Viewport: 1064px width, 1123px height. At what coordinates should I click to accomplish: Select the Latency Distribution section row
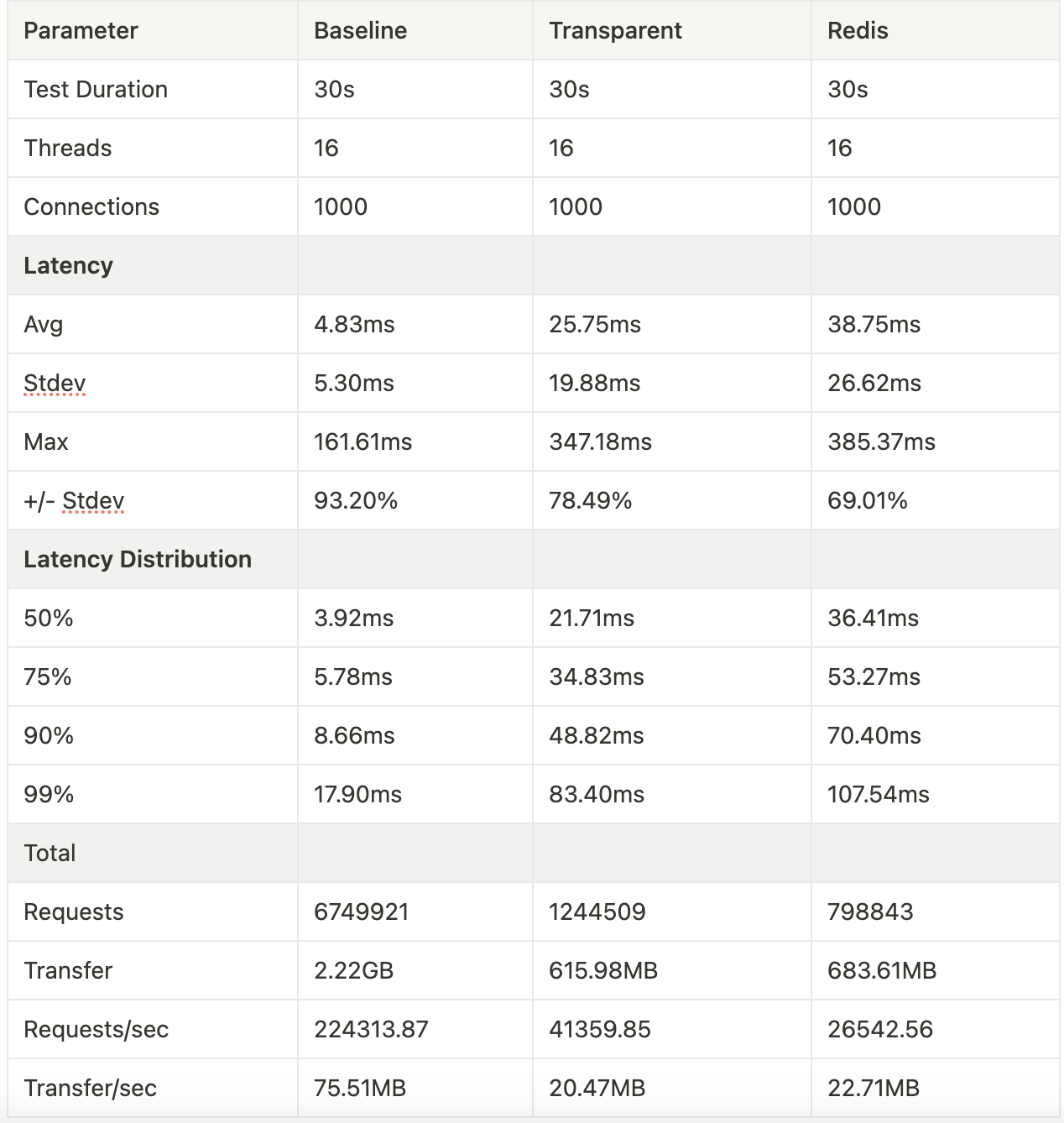(x=138, y=560)
